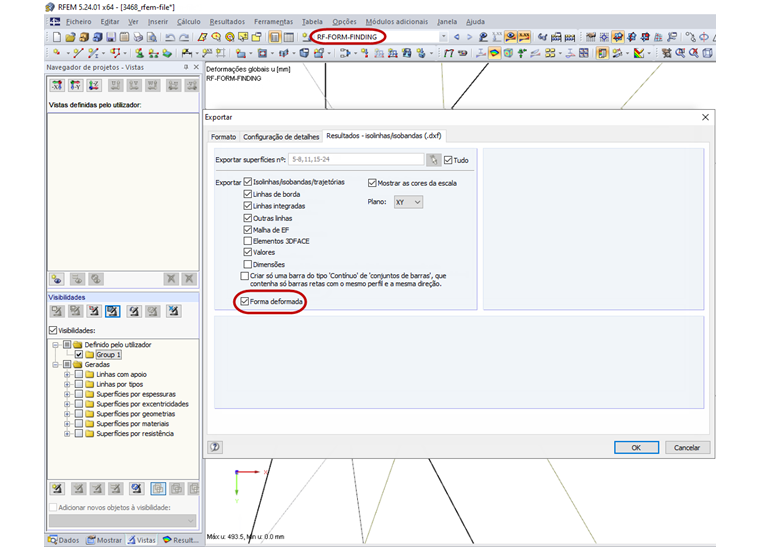Confirm export with the OK button
This screenshot has width=760, height=547.
[636, 448]
